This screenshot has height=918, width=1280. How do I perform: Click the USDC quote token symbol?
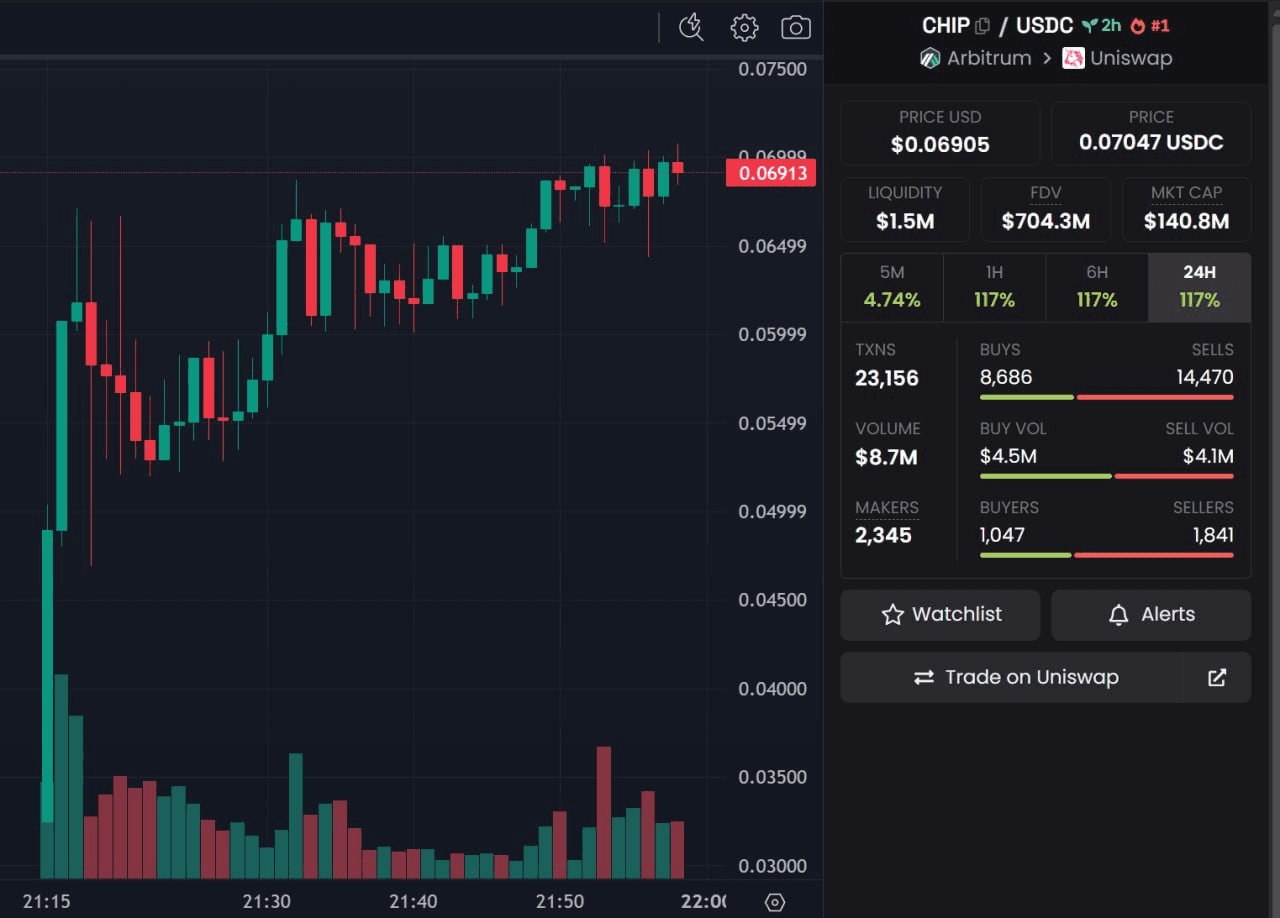1045,26
